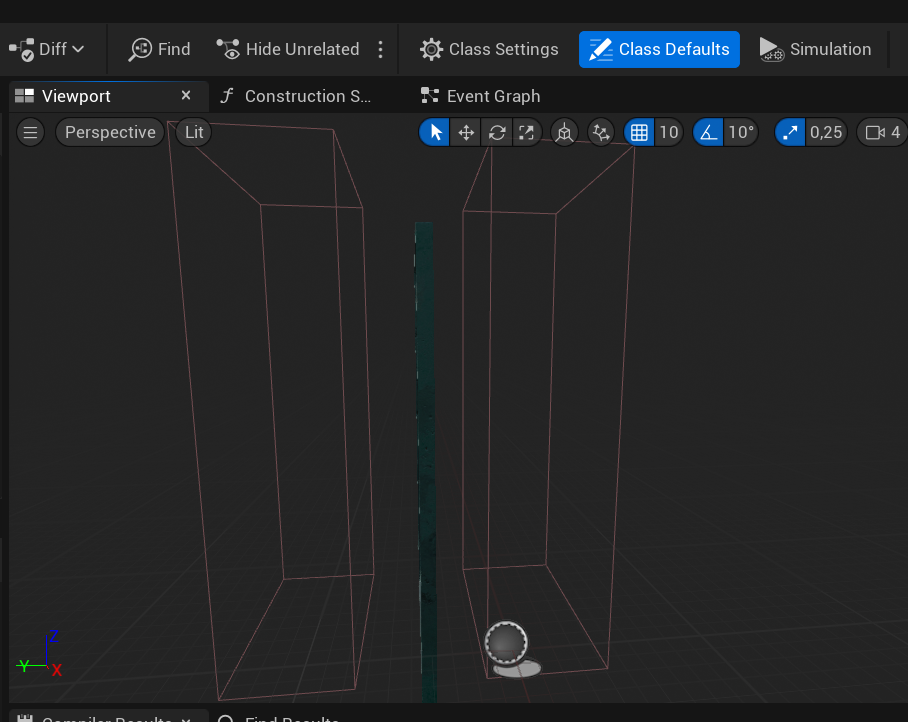The image size is (908, 722).
Task: Click Hide Unrelated in the toolbar
Action: coord(288,48)
